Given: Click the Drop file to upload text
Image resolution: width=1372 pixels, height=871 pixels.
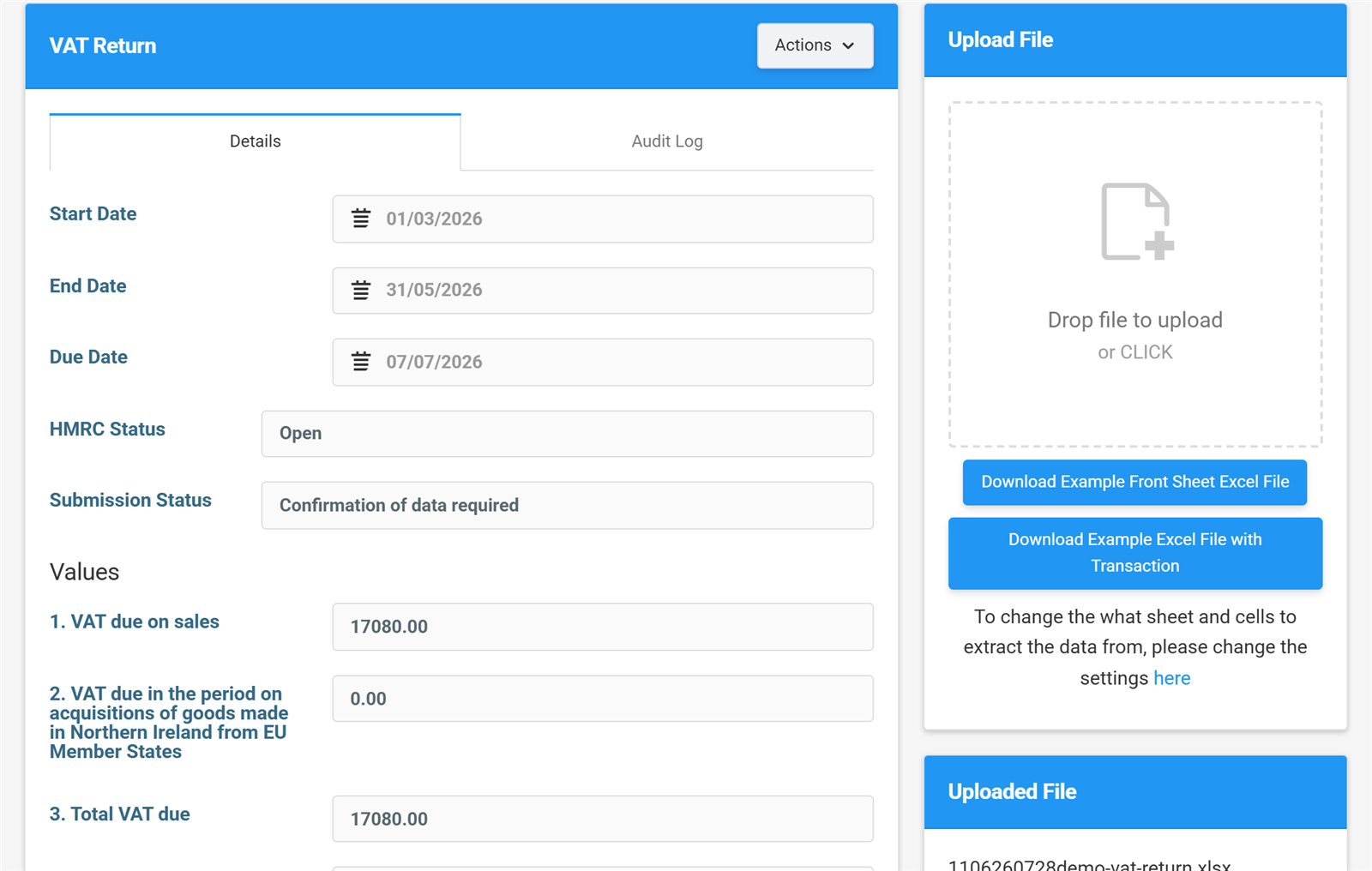Looking at the screenshot, I should (x=1135, y=320).
